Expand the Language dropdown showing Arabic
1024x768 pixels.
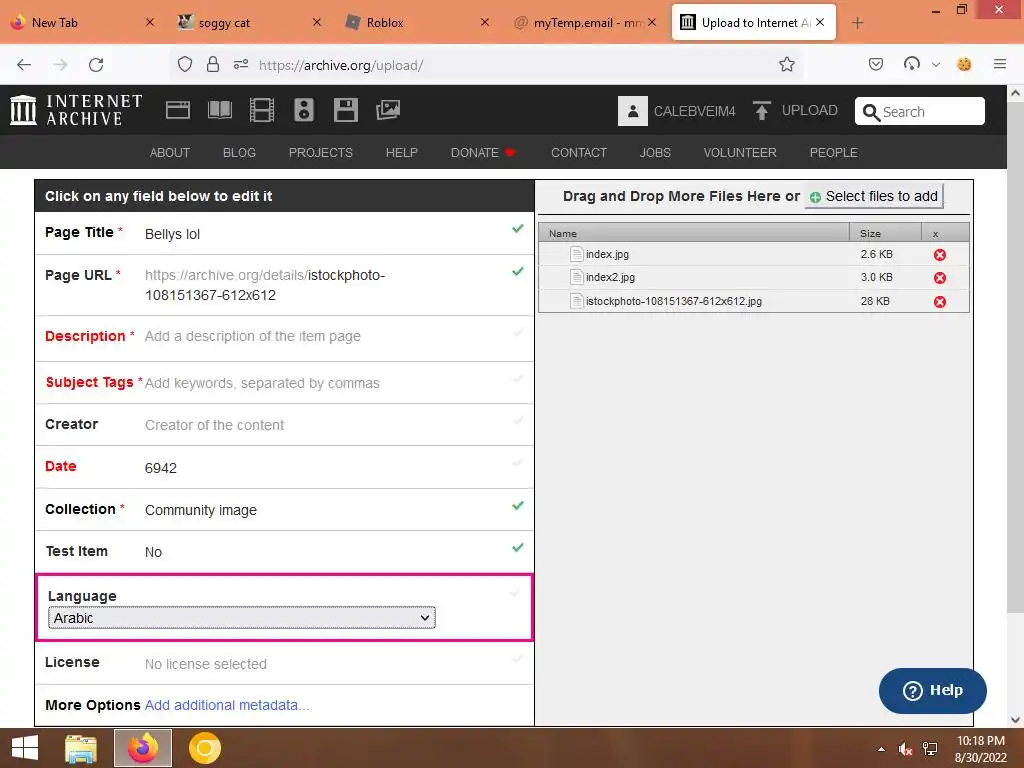point(242,618)
